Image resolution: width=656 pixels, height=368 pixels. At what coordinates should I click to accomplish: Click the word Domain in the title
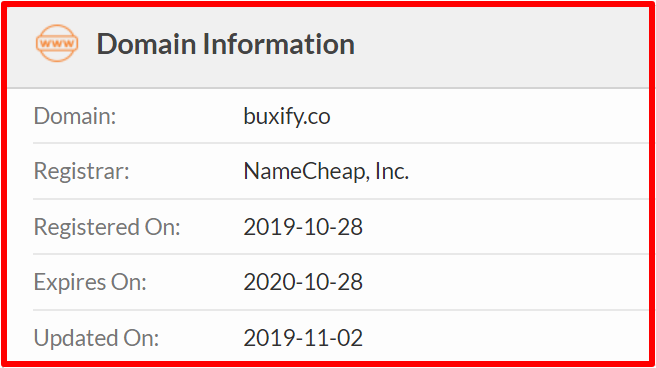pyautogui.click(x=146, y=44)
